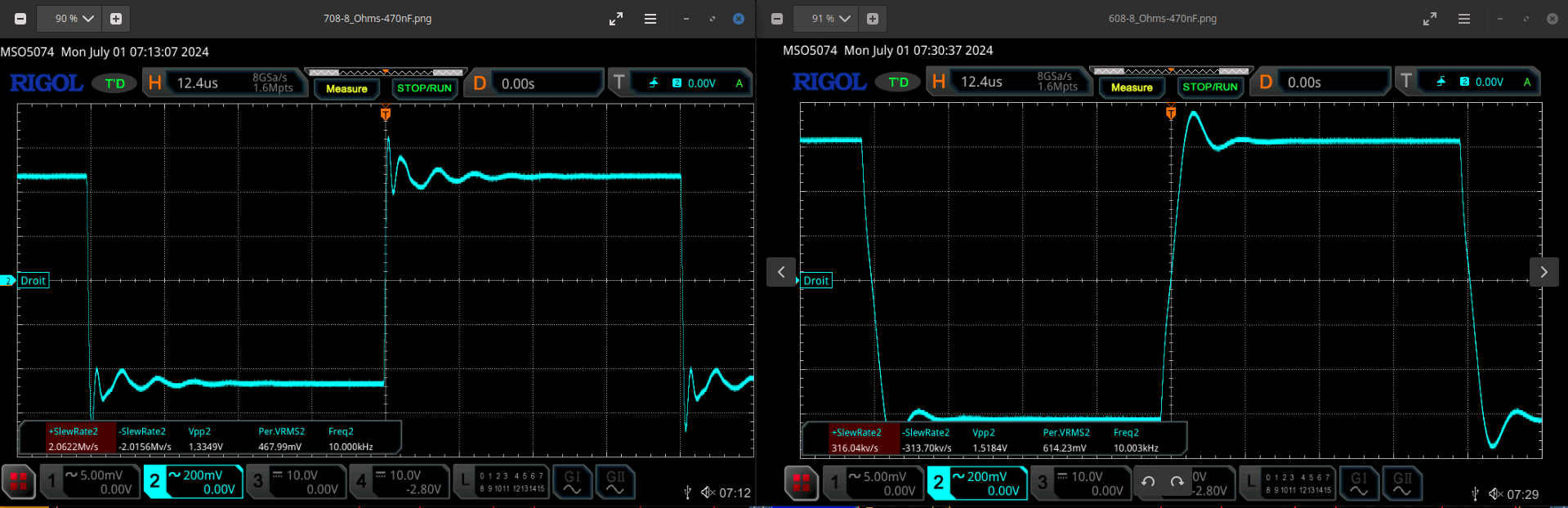Click orange trigger position marker, right graph
Image resolution: width=1568 pixels, height=508 pixels.
(x=1171, y=113)
